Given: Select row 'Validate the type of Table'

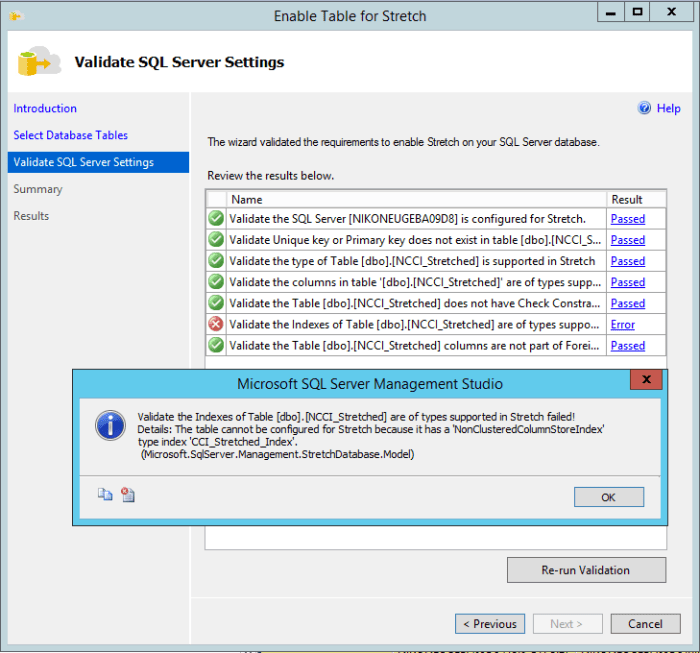Looking at the screenshot, I should [436, 261].
